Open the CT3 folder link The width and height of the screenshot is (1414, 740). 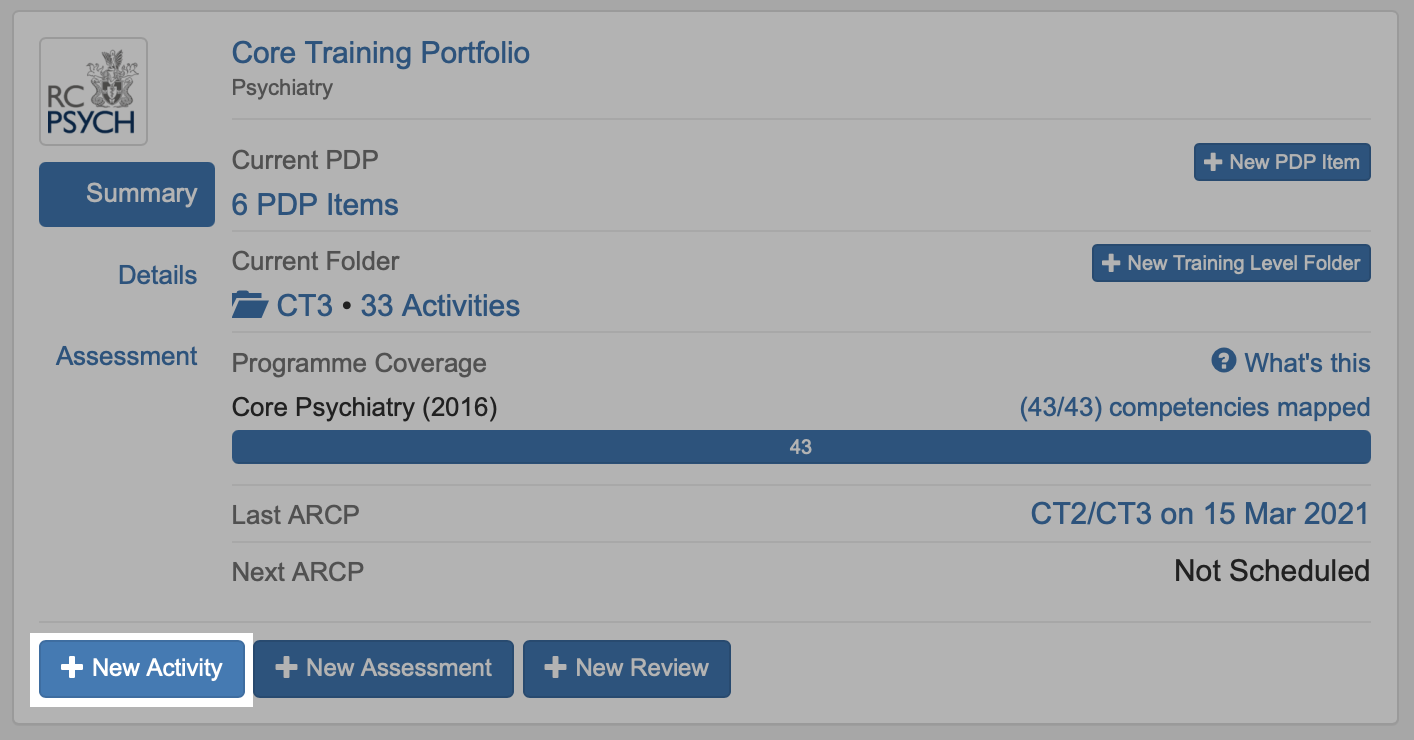tap(304, 305)
